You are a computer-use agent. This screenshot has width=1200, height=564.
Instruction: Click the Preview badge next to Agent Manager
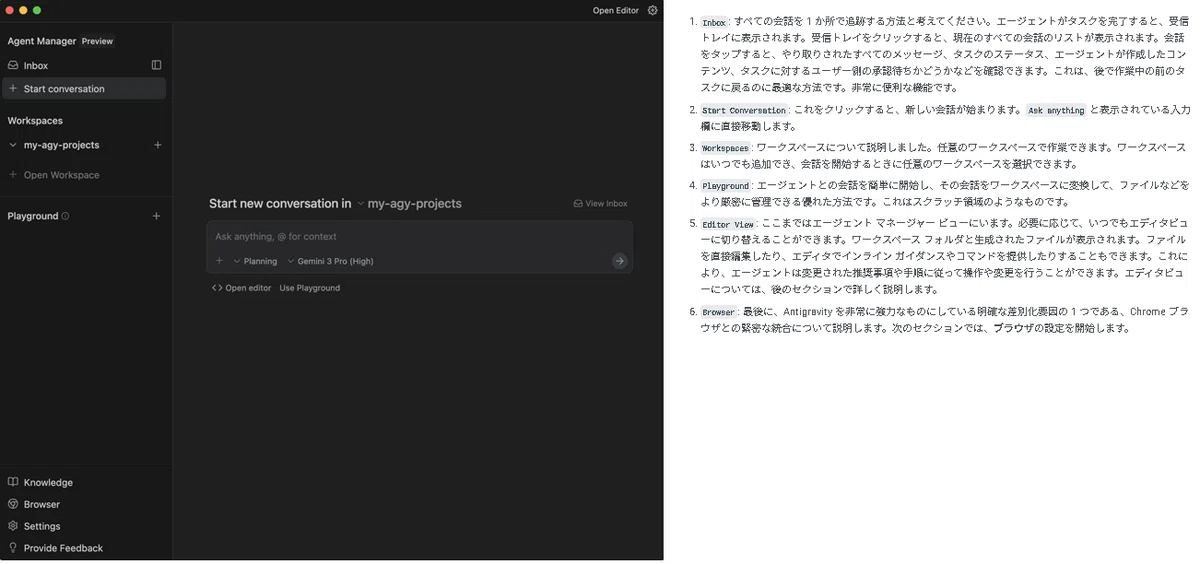click(98, 42)
